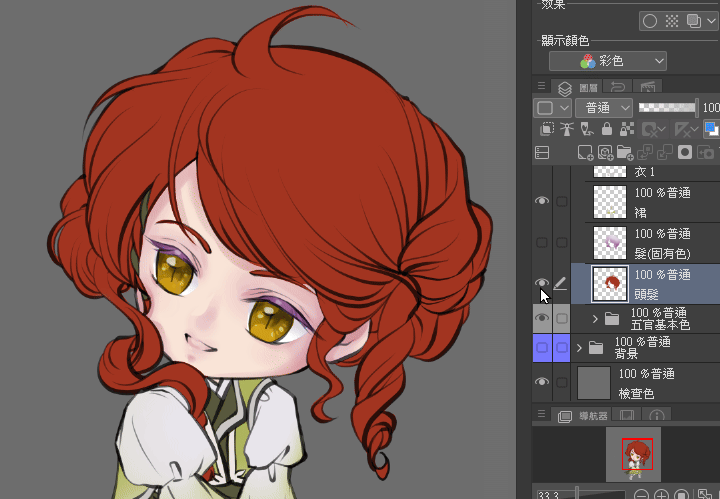Apply mask to layer icon
This screenshot has height=499, width=720.
(705, 152)
